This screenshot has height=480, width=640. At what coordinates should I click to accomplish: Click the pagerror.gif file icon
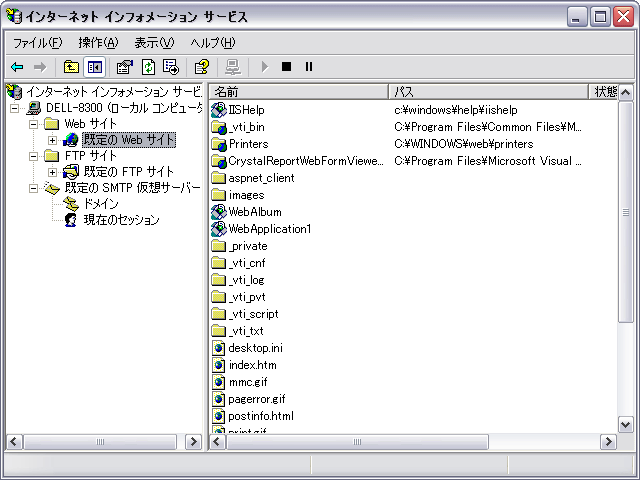click(x=218, y=399)
